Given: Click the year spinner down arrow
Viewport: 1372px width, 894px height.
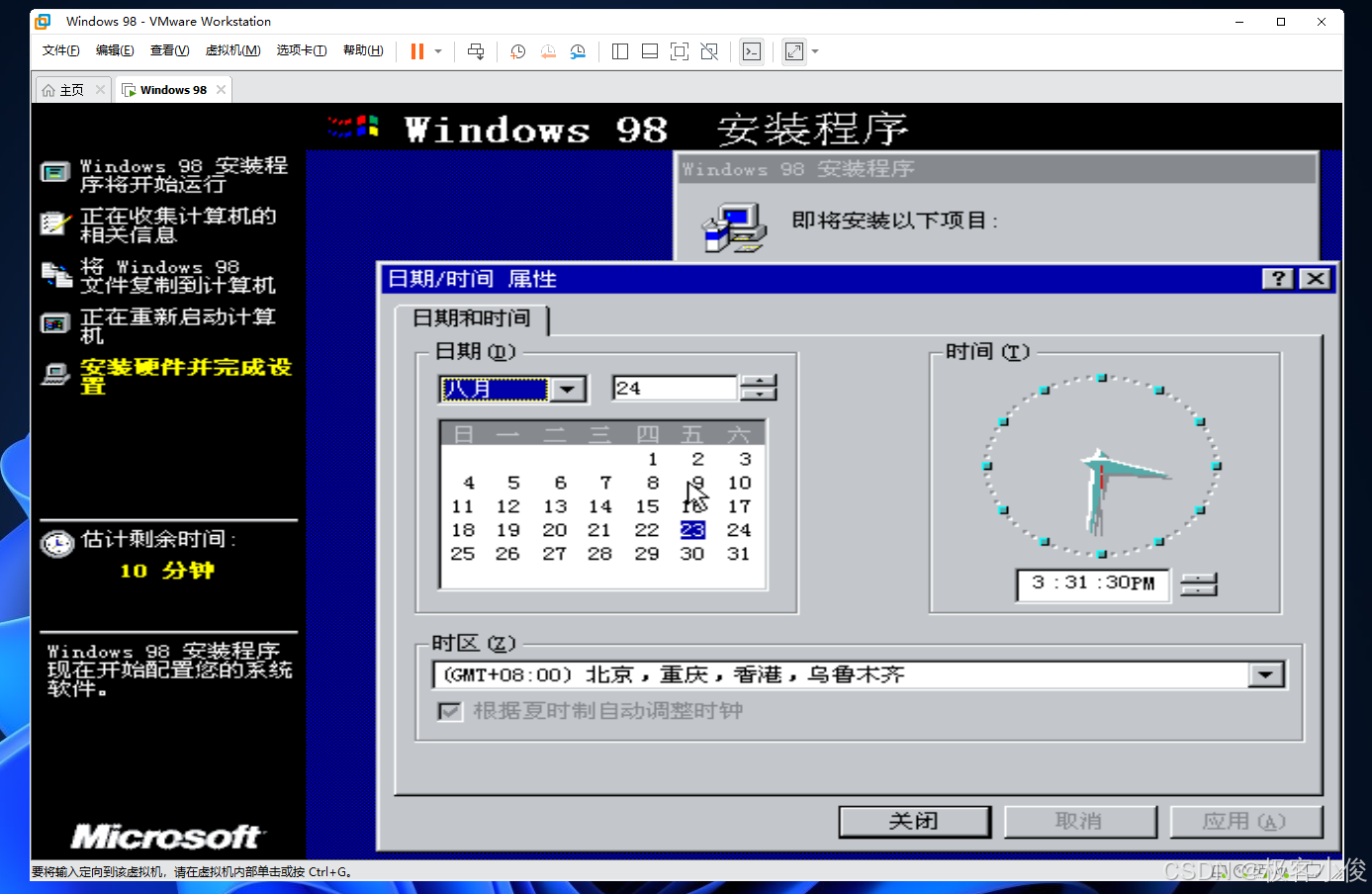Looking at the screenshot, I should point(759,395).
